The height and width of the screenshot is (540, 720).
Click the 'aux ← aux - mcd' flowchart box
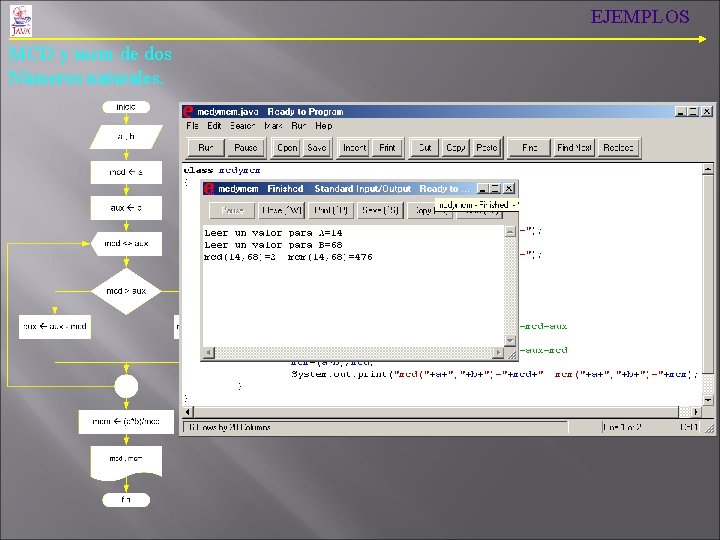point(55,326)
